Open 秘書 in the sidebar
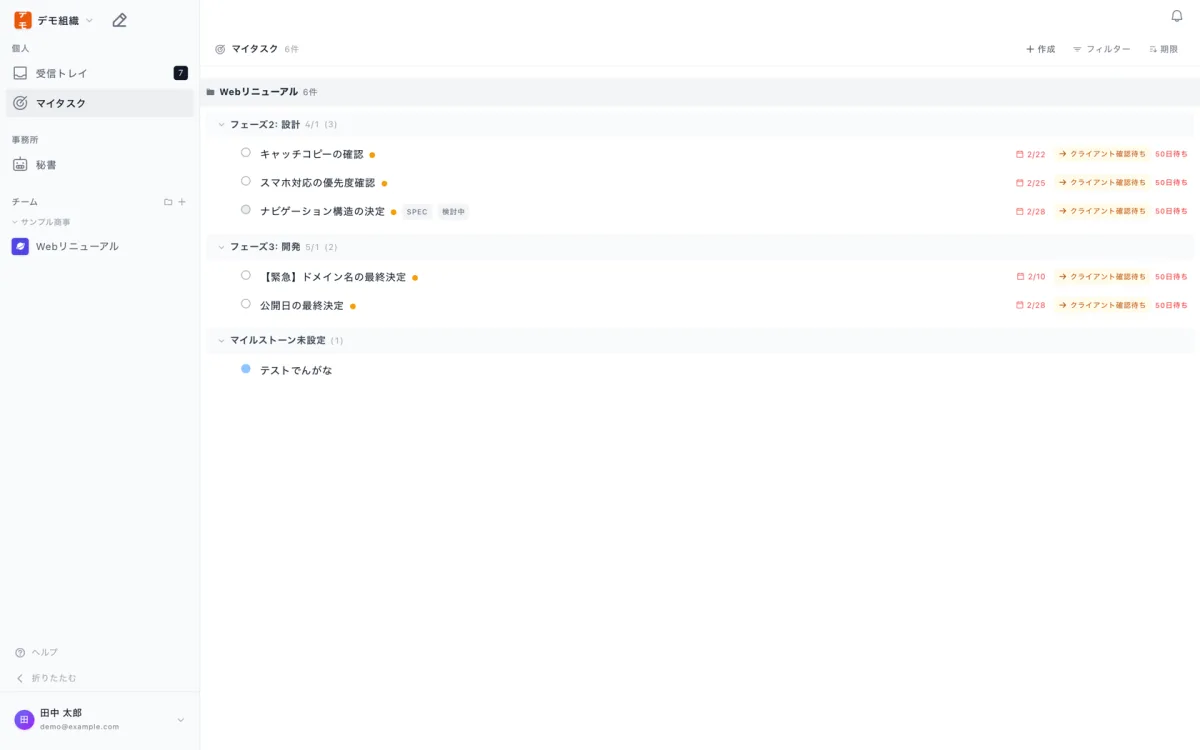Screen dimensions: 1200x750 (100, 164)
